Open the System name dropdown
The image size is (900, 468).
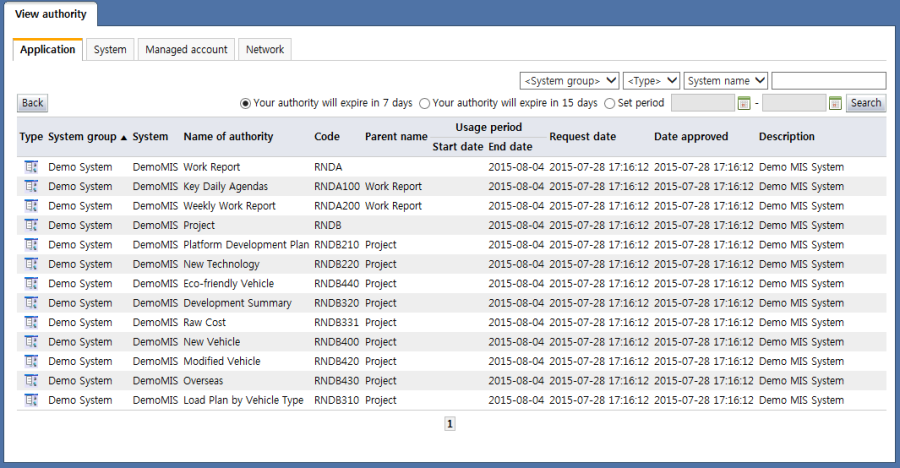[x=726, y=81]
